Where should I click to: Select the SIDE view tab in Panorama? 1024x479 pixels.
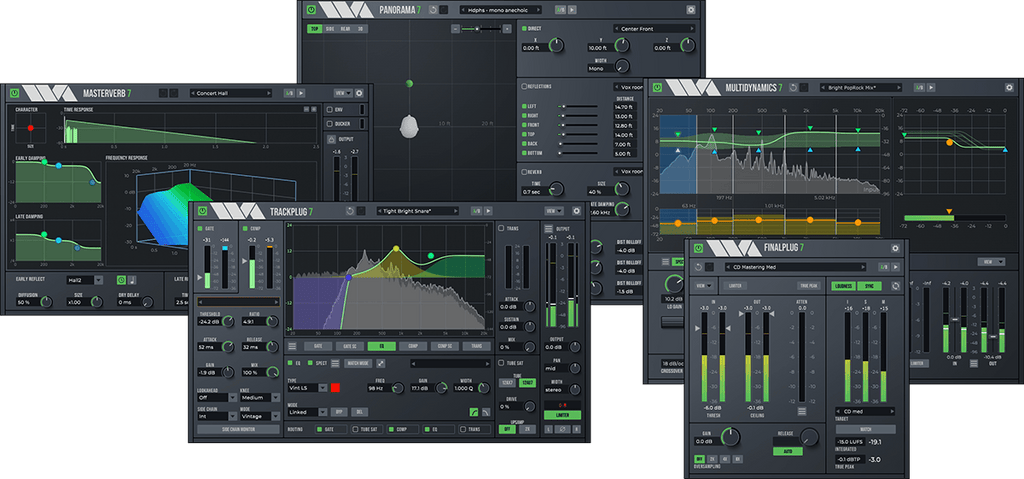[x=330, y=29]
